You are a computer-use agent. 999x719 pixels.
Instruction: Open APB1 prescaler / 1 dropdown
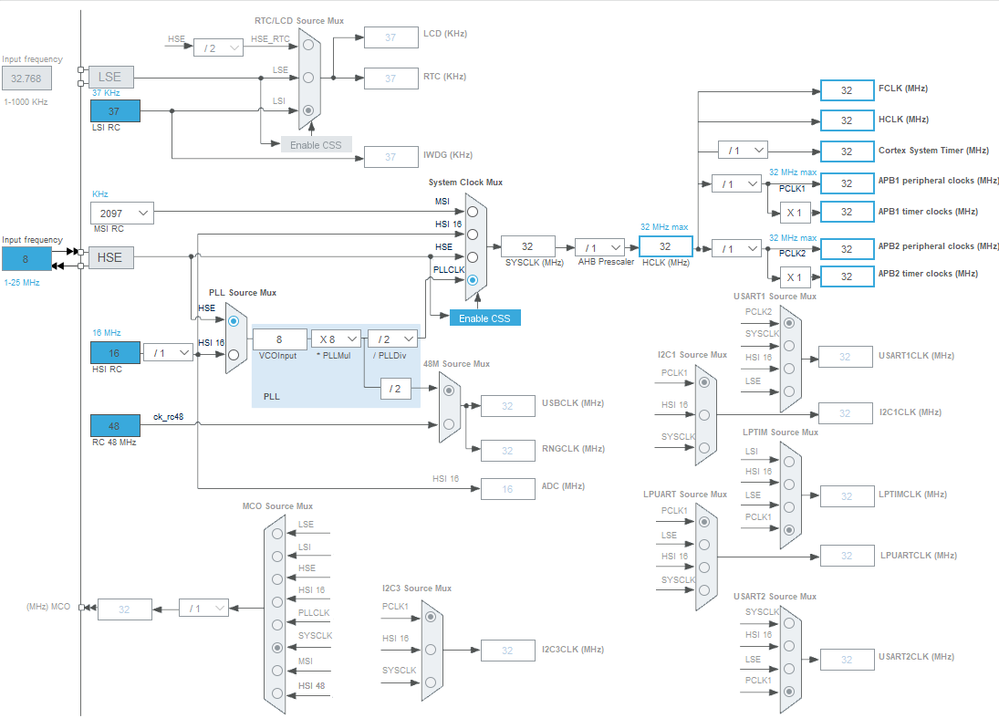pos(737,184)
